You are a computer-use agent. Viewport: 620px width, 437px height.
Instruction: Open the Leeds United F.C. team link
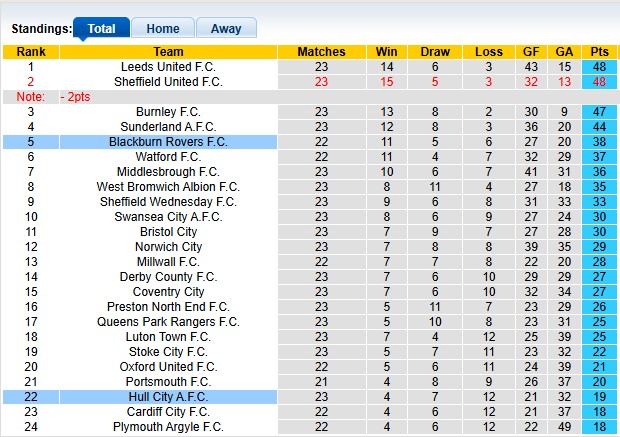point(168,67)
